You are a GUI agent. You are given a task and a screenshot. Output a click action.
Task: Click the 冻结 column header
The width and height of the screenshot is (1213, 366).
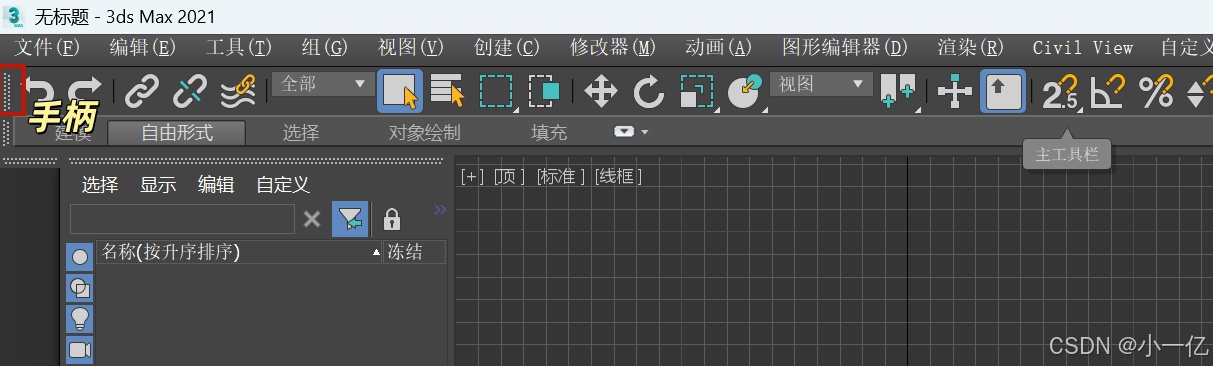[415, 252]
